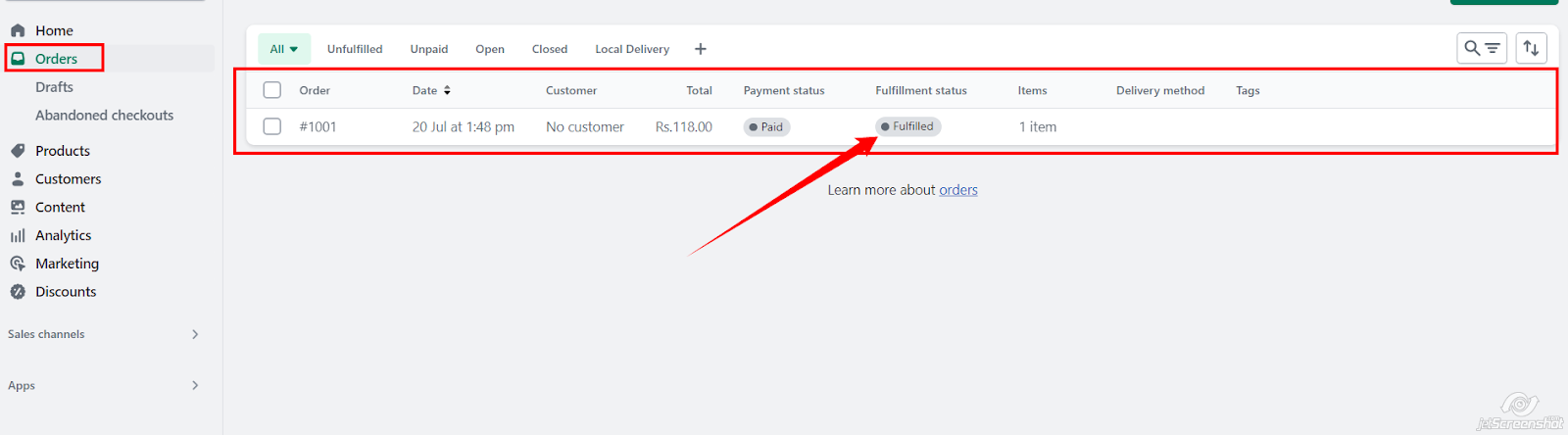Click the Marketing target icon
This screenshot has width=1568, height=435.
18,264
